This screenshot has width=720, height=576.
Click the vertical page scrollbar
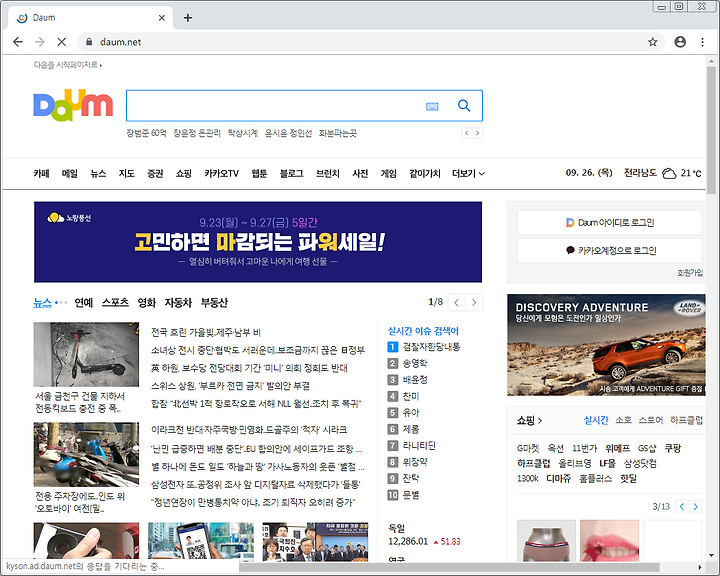711,130
